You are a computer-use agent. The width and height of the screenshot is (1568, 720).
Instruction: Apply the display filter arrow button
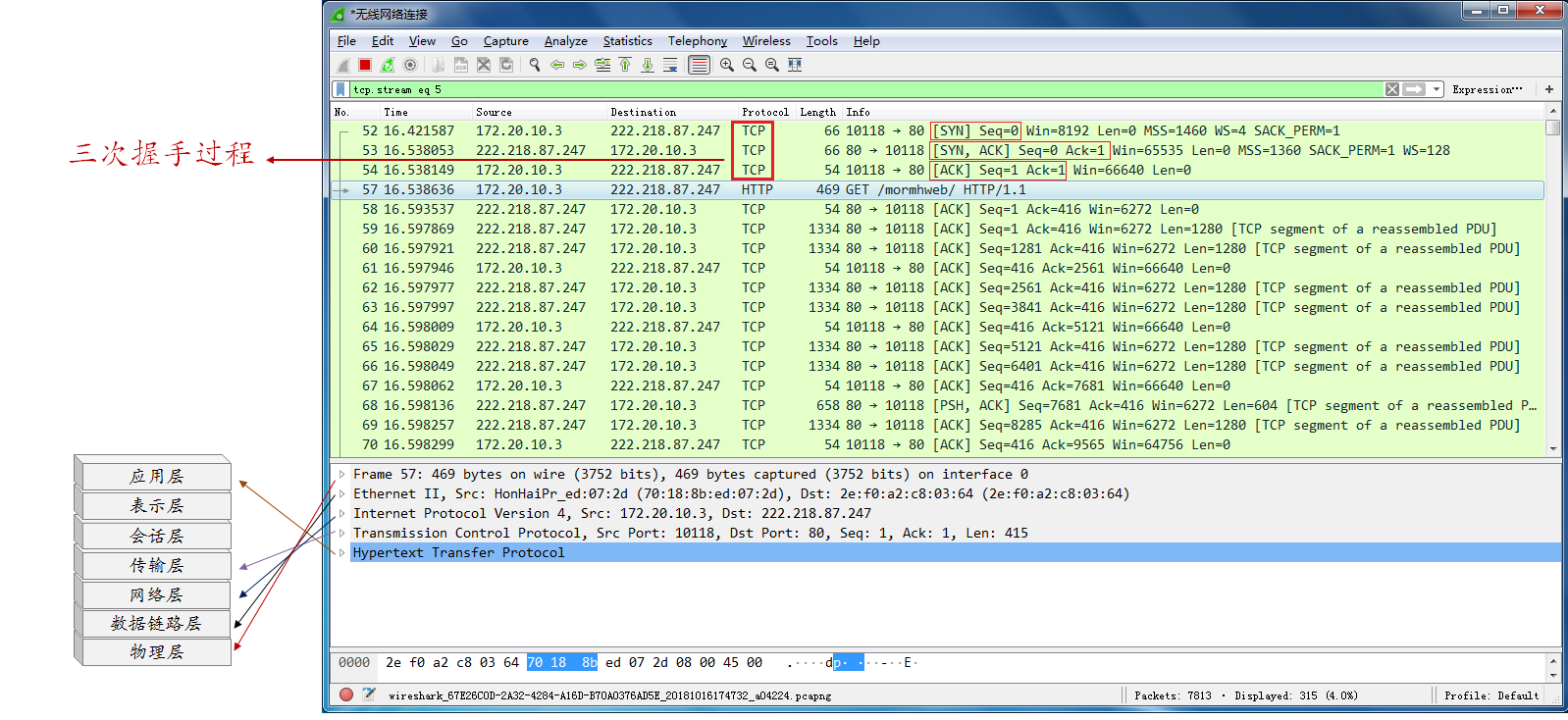tap(1414, 89)
